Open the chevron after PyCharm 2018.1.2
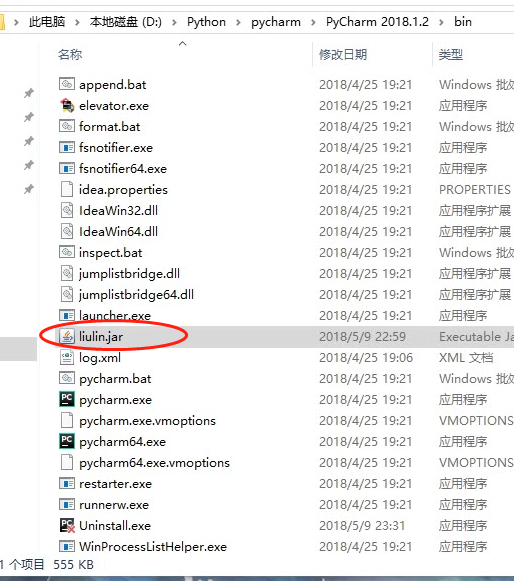 [x=441, y=22]
